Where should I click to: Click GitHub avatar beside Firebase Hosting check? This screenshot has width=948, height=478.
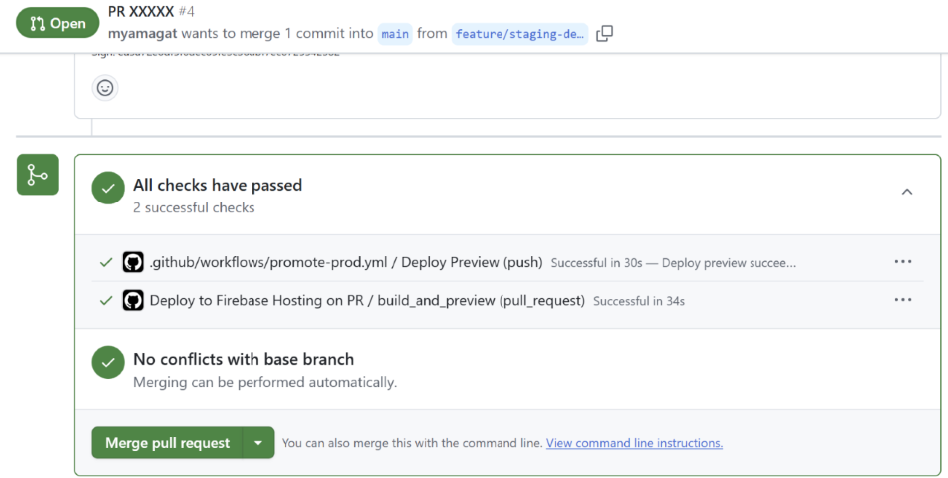click(133, 300)
